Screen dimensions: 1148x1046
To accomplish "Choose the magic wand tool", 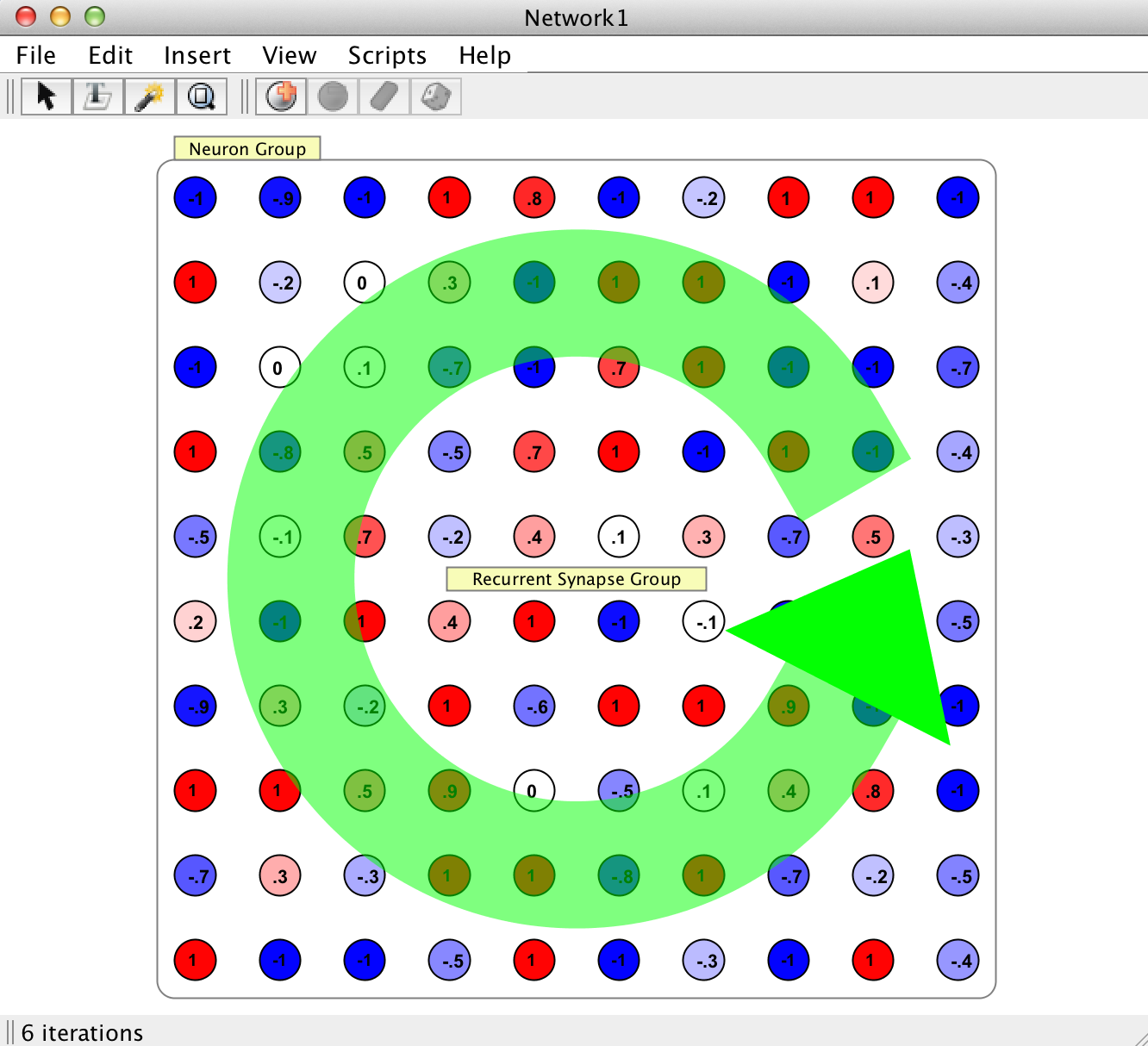I will [x=149, y=97].
